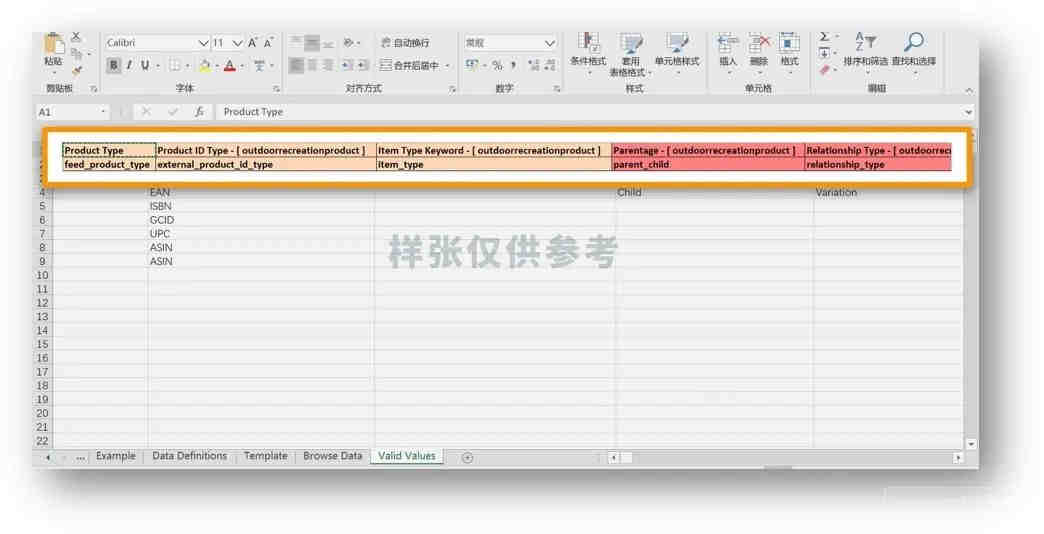Toggle top vertical alignment

296,43
